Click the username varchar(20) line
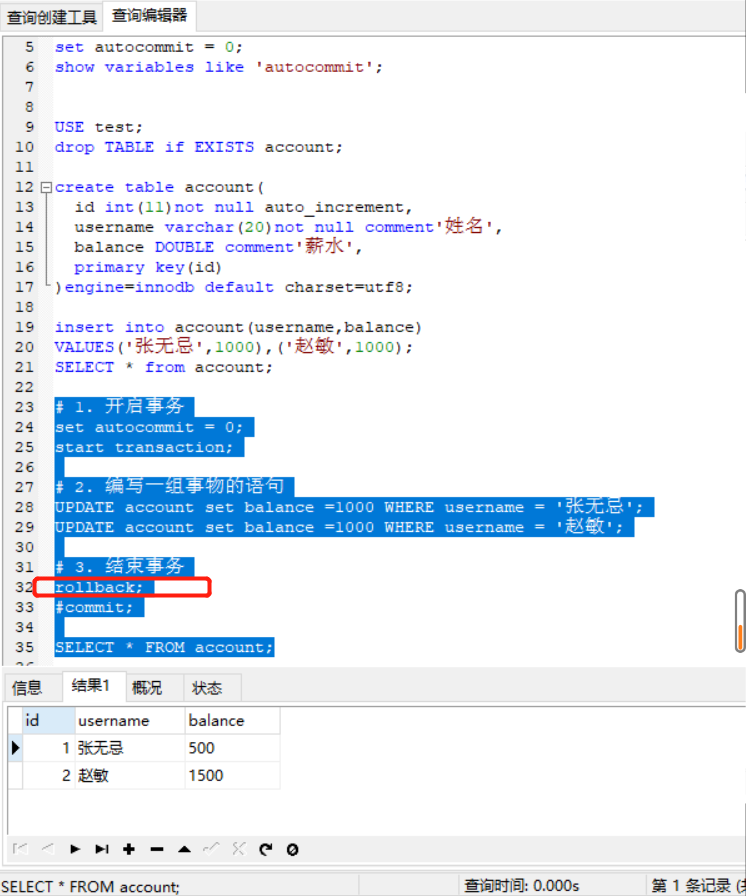This screenshot has width=746, height=896. [x=288, y=227]
